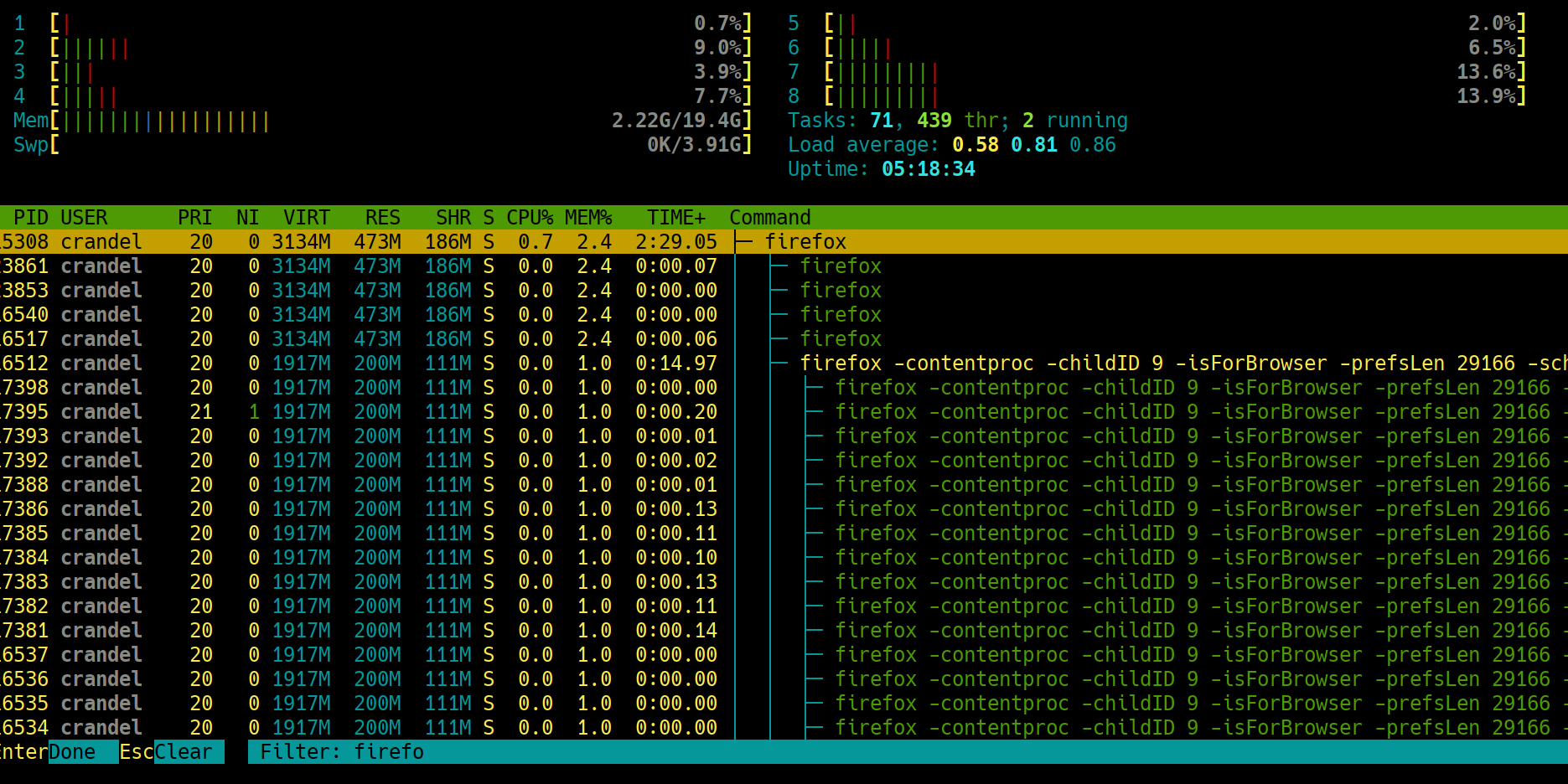Viewport: 1568px width, 784px height.
Task: Select the contentproc row with PID ending 7383
Action: pyautogui.click(x=784, y=582)
